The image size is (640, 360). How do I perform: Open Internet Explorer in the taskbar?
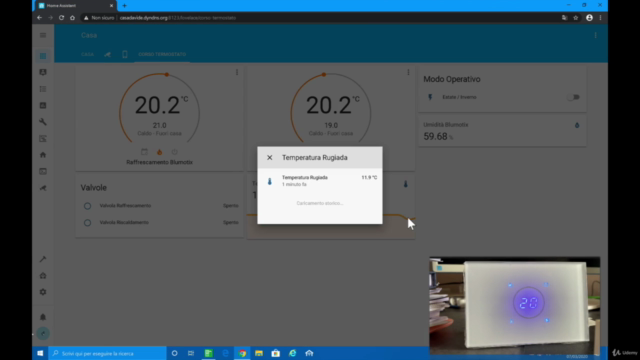click(x=292, y=353)
